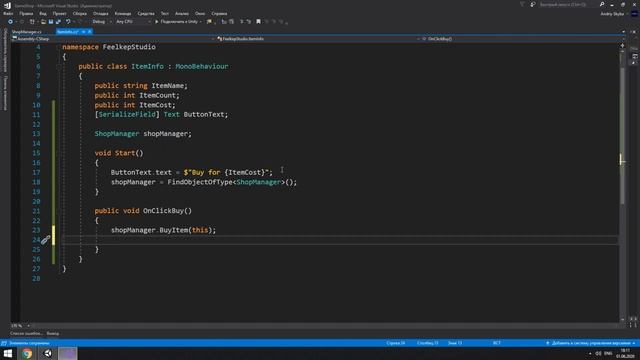
Task: Click the ItemInfo class name in code
Action: pyautogui.click(x=147, y=67)
